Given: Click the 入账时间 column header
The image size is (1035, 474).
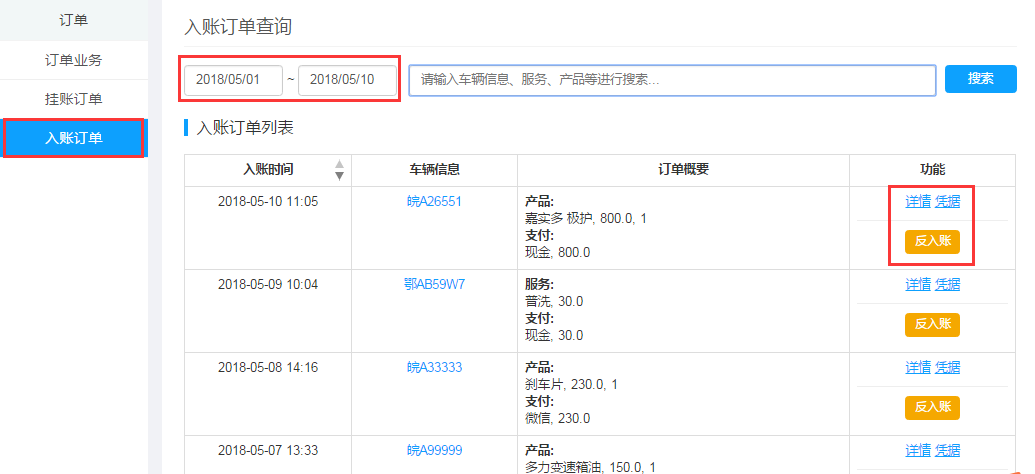Looking at the screenshot, I should click(268, 170).
